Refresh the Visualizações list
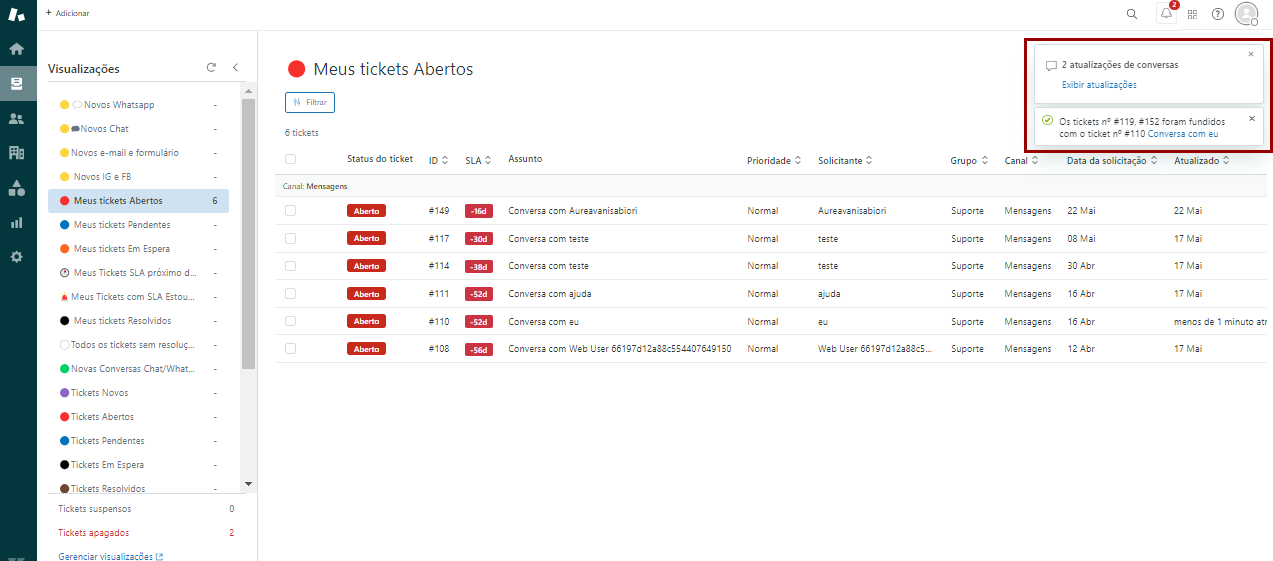Viewport: 1273px width, 561px height. 211,68
